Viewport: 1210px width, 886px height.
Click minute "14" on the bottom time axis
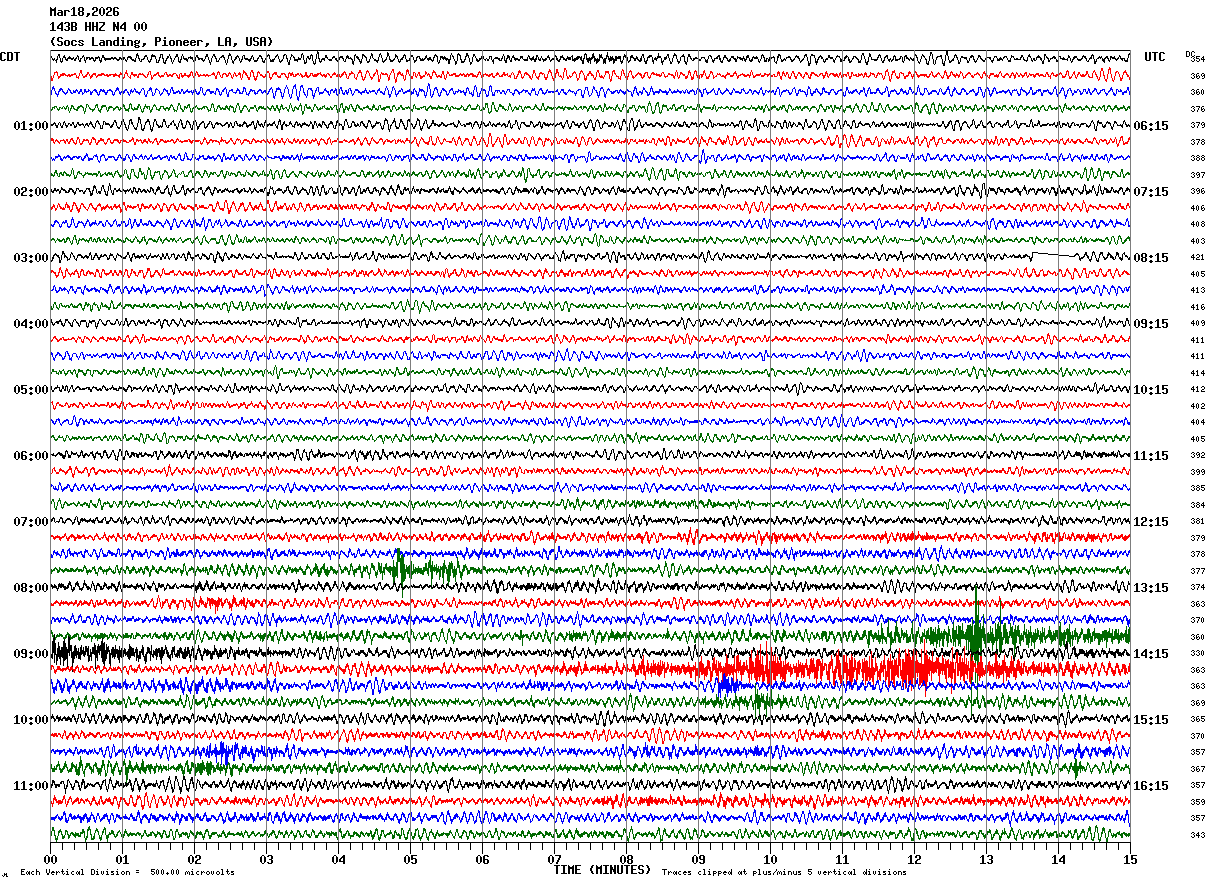tap(1058, 859)
